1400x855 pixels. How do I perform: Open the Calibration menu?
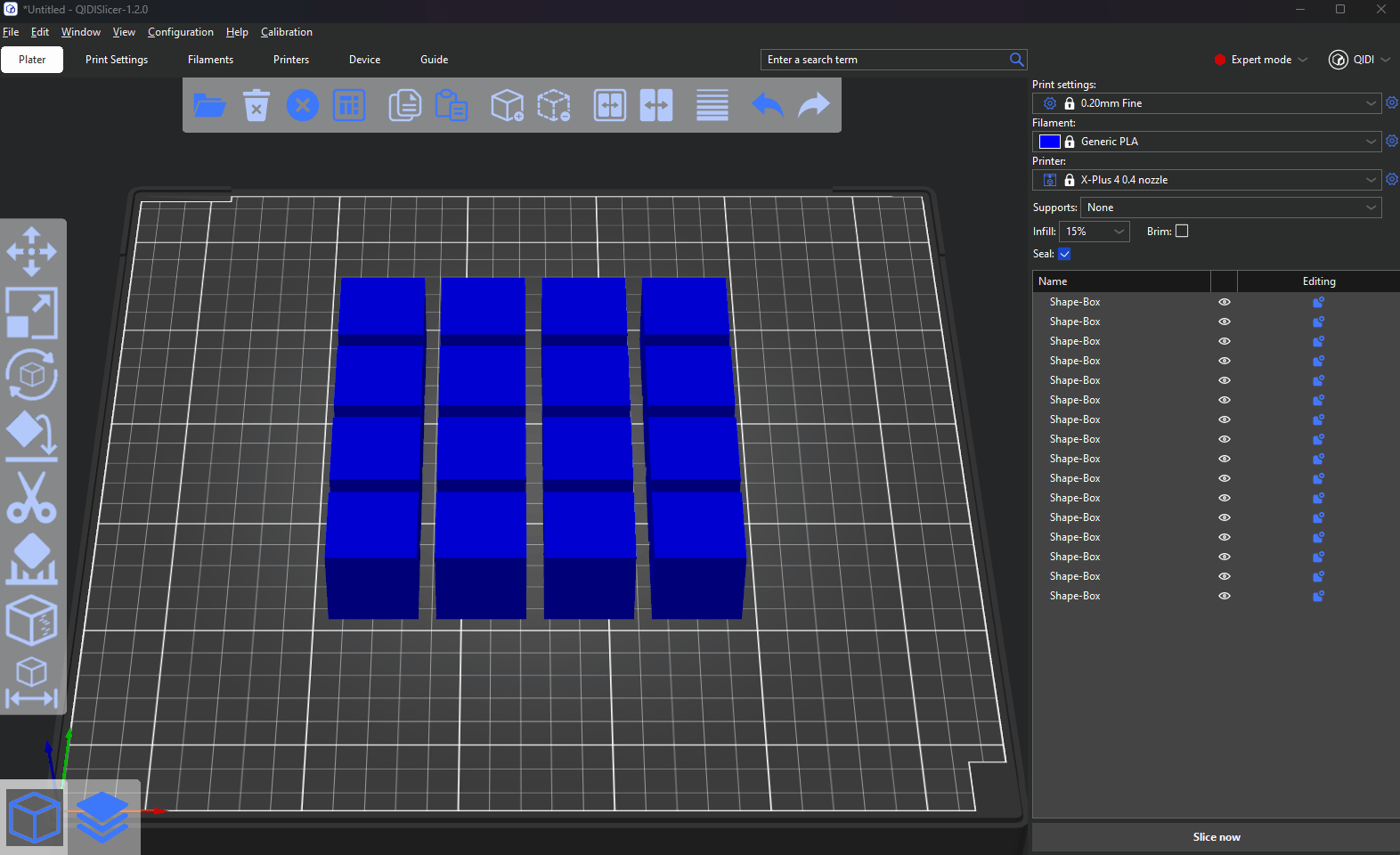tap(286, 32)
